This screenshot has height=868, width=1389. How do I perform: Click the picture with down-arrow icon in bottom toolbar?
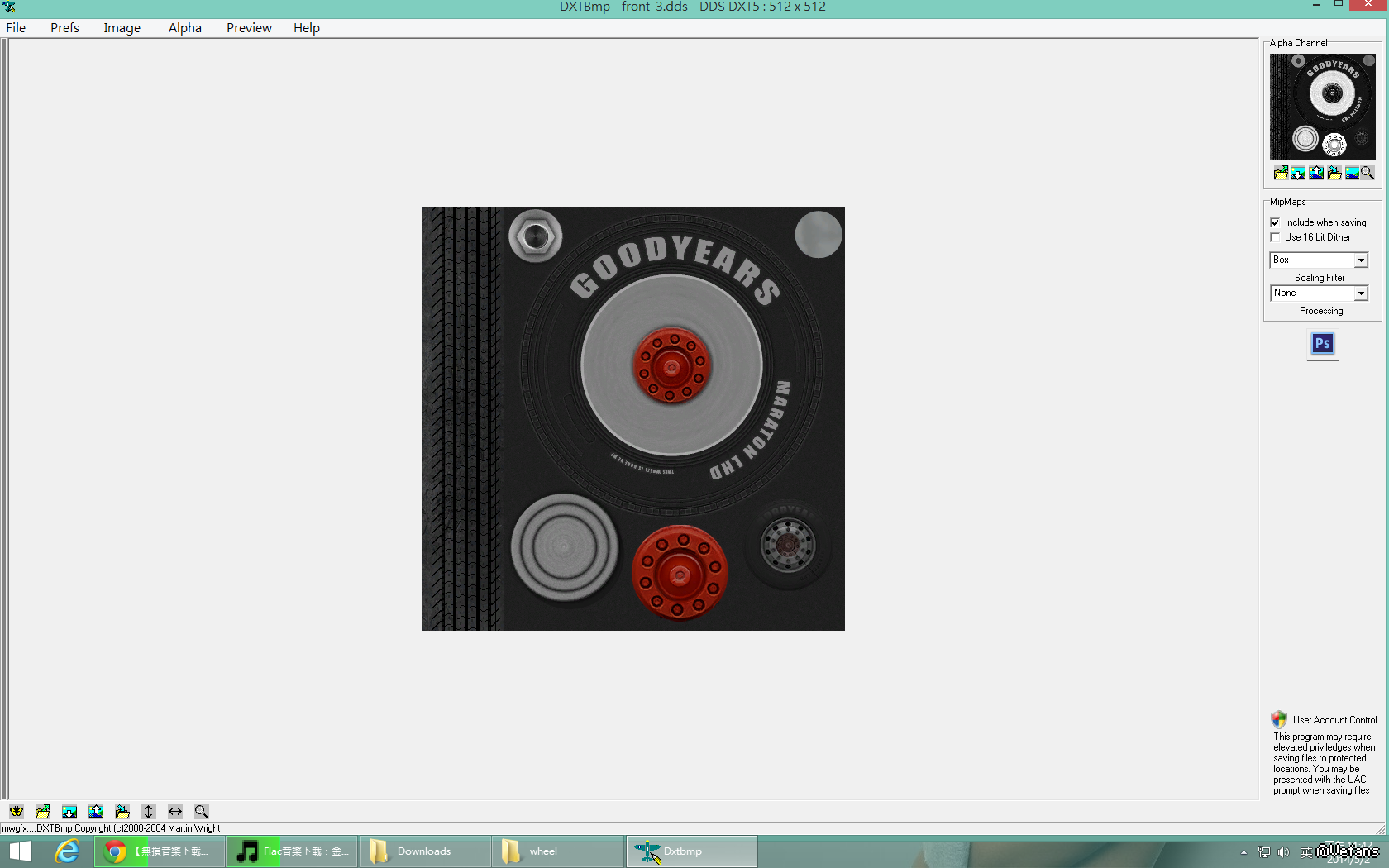(69, 812)
